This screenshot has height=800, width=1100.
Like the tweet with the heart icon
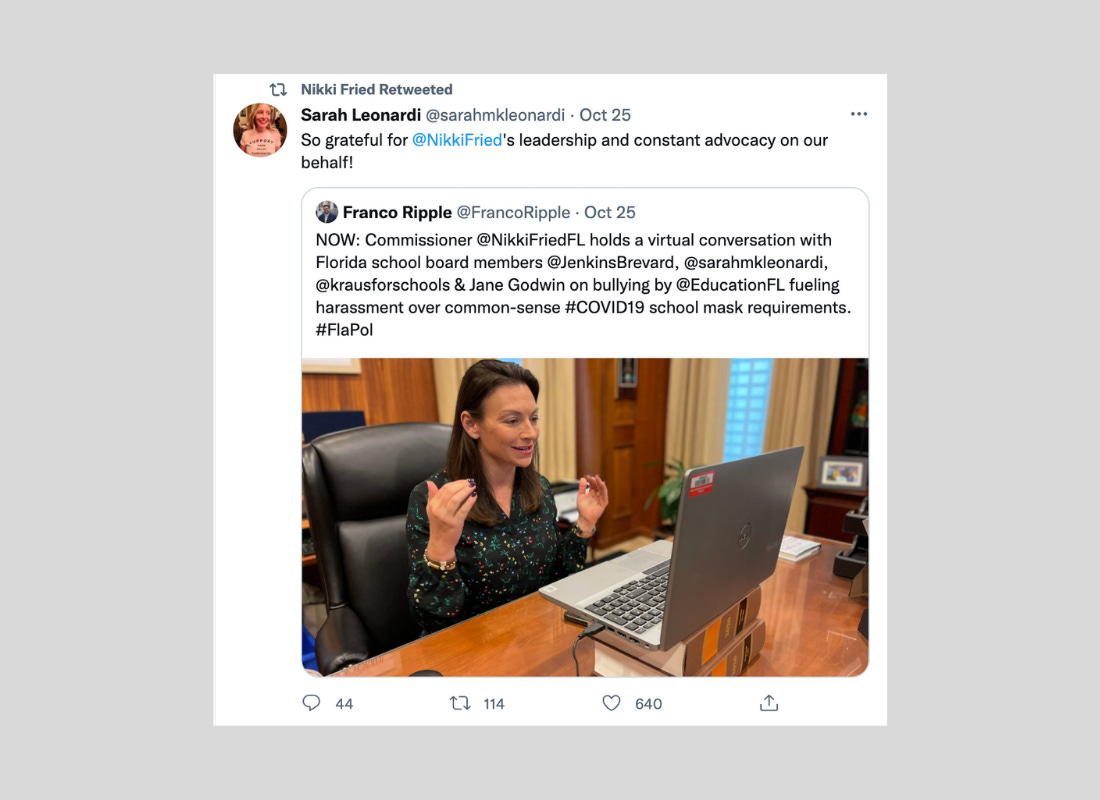[x=612, y=703]
